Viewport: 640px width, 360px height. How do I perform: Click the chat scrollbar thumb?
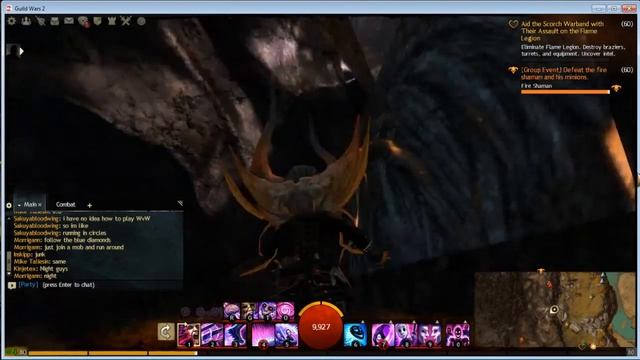tap(9, 262)
